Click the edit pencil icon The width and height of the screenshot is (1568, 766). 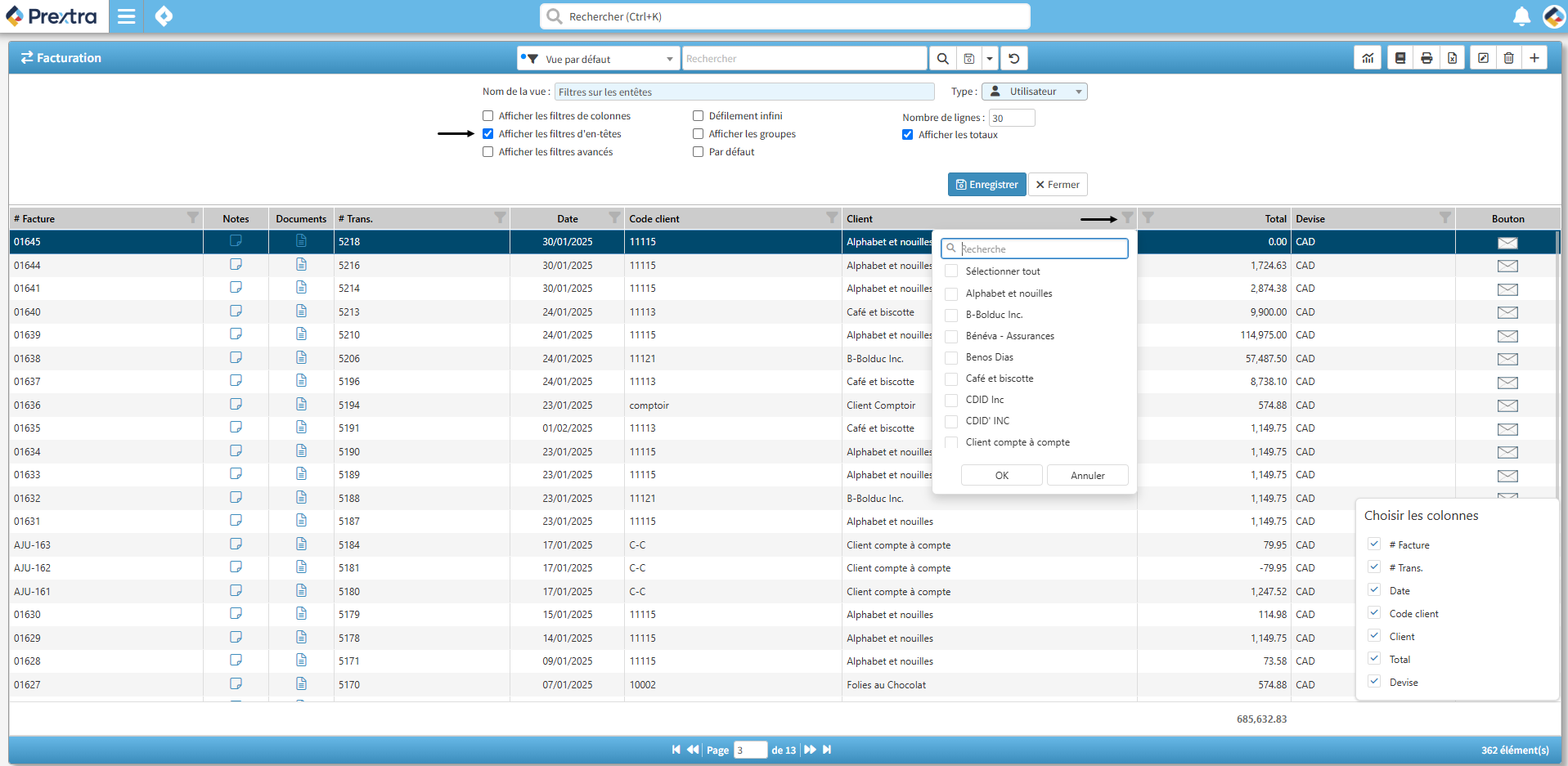(x=1483, y=58)
